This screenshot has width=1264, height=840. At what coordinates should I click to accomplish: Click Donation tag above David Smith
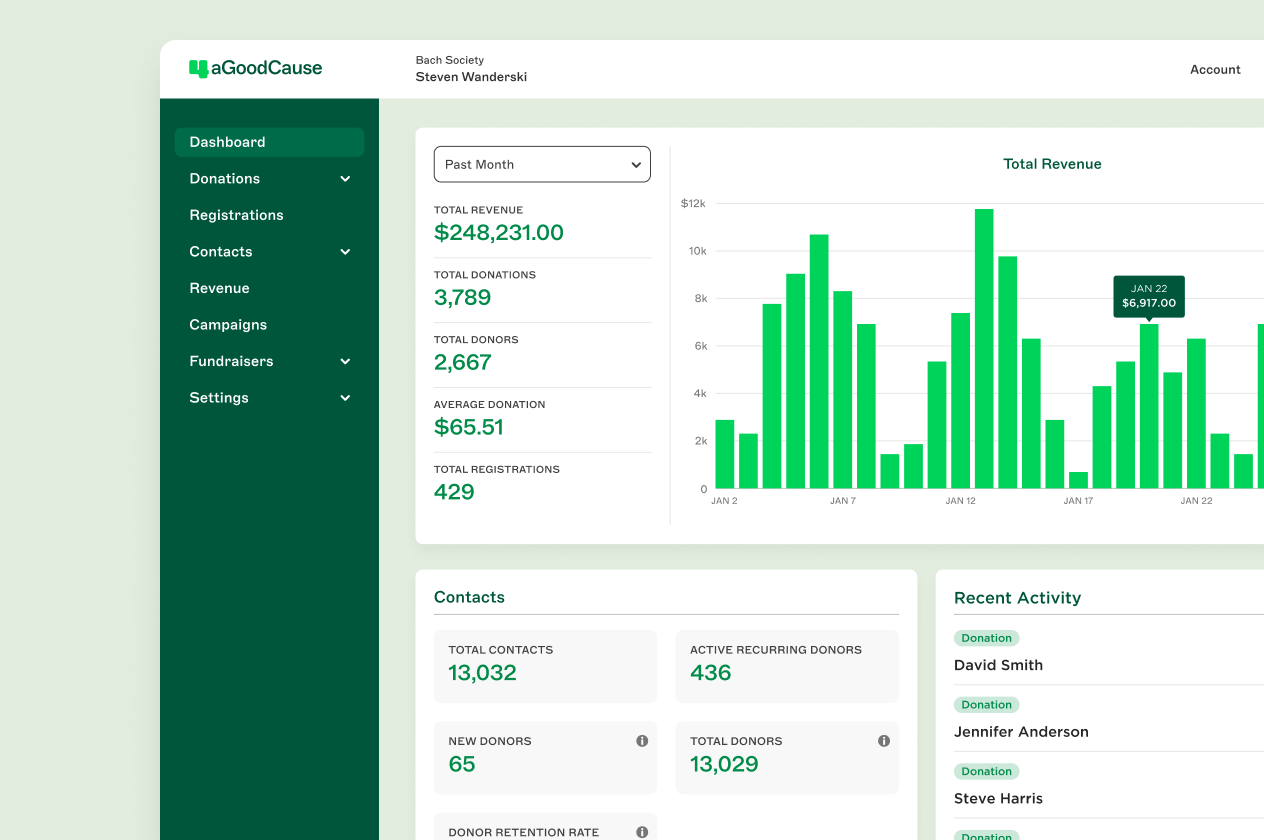click(x=986, y=638)
